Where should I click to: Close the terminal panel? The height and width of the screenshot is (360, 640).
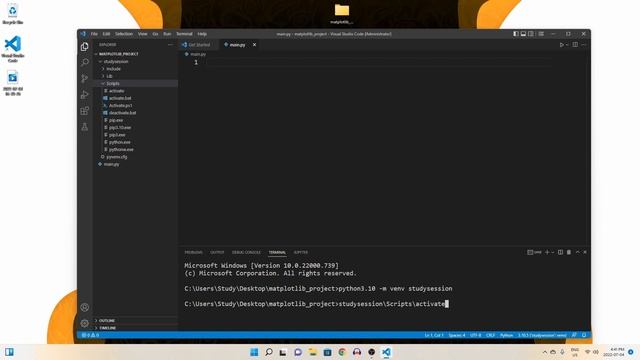(585, 252)
